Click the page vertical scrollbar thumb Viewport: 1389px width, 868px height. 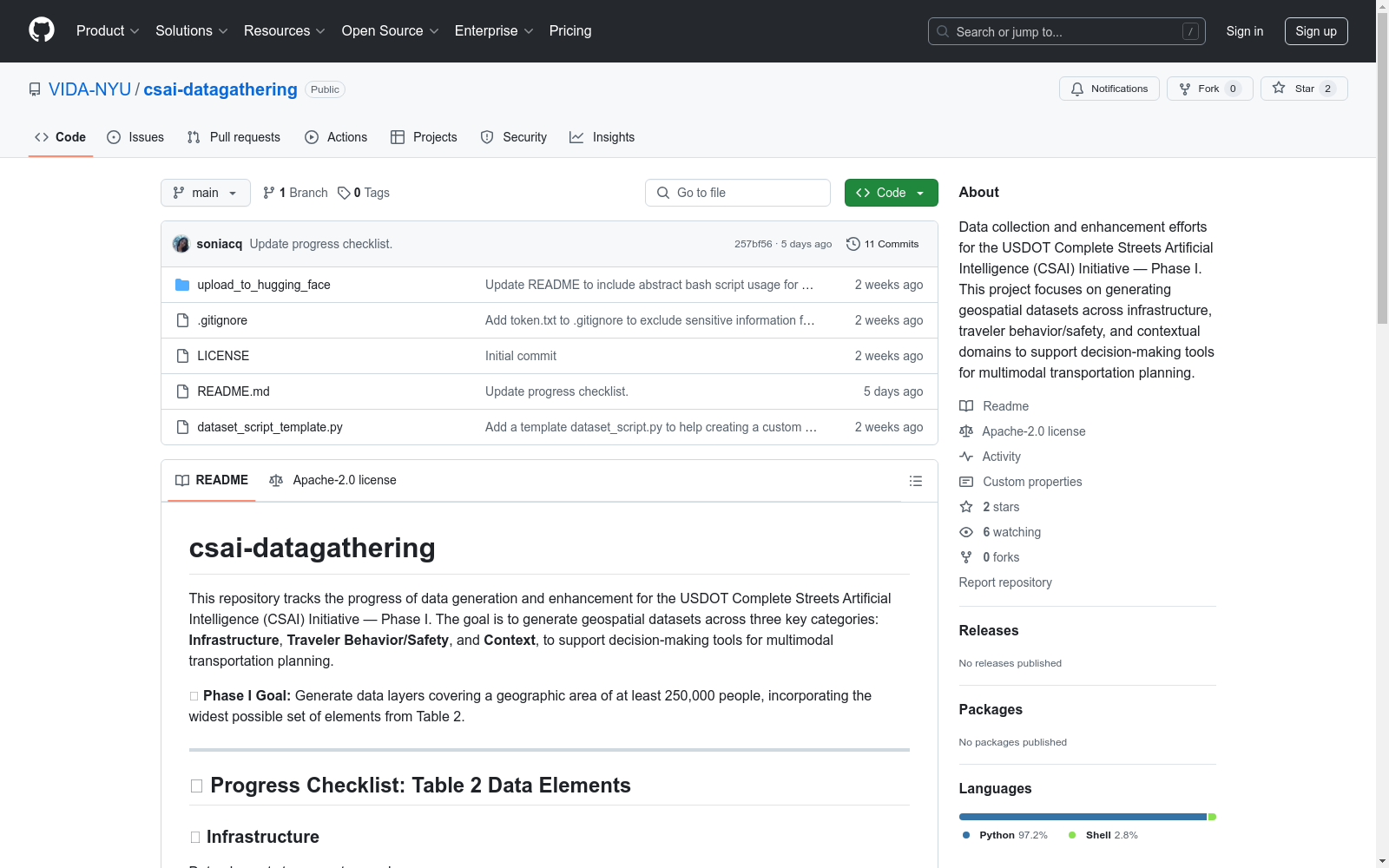click(x=1383, y=169)
